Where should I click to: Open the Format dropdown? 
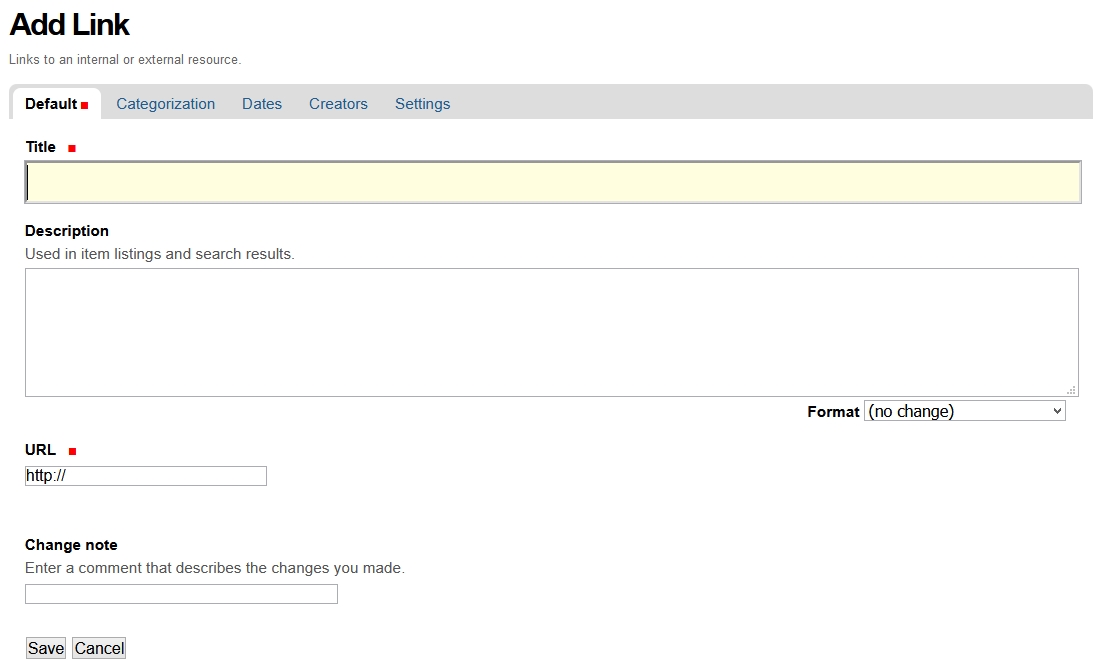point(964,411)
